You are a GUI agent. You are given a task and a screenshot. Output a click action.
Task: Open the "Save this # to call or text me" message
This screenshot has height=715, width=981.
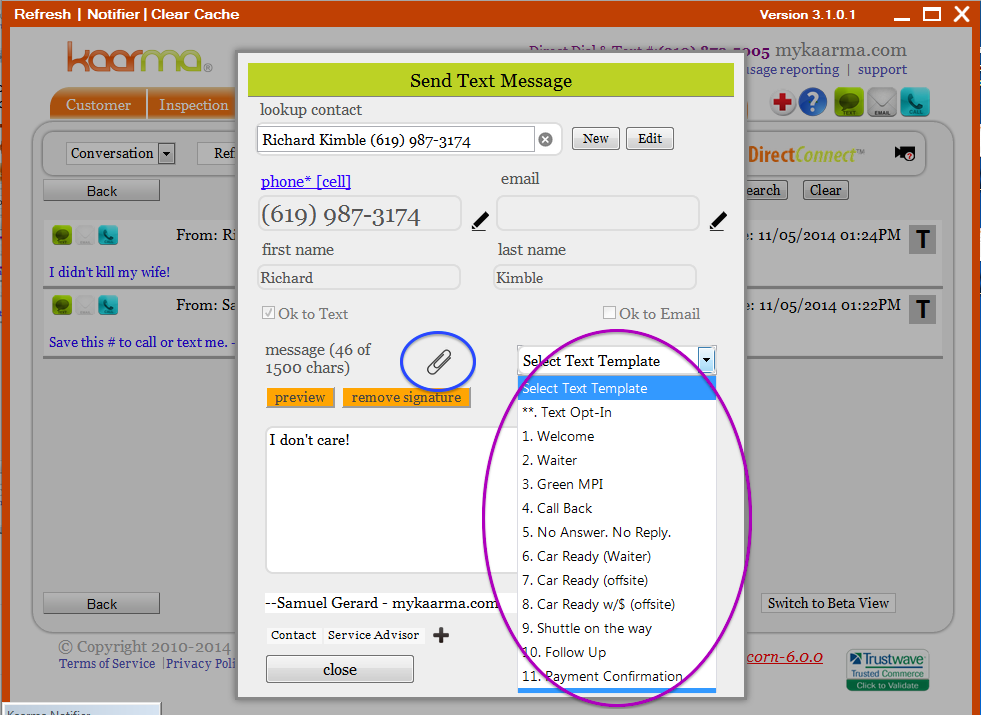(142, 342)
